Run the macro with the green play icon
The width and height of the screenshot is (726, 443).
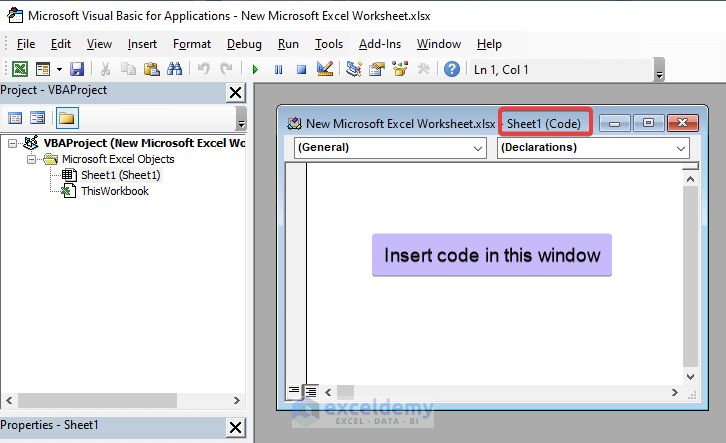pyautogui.click(x=255, y=70)
